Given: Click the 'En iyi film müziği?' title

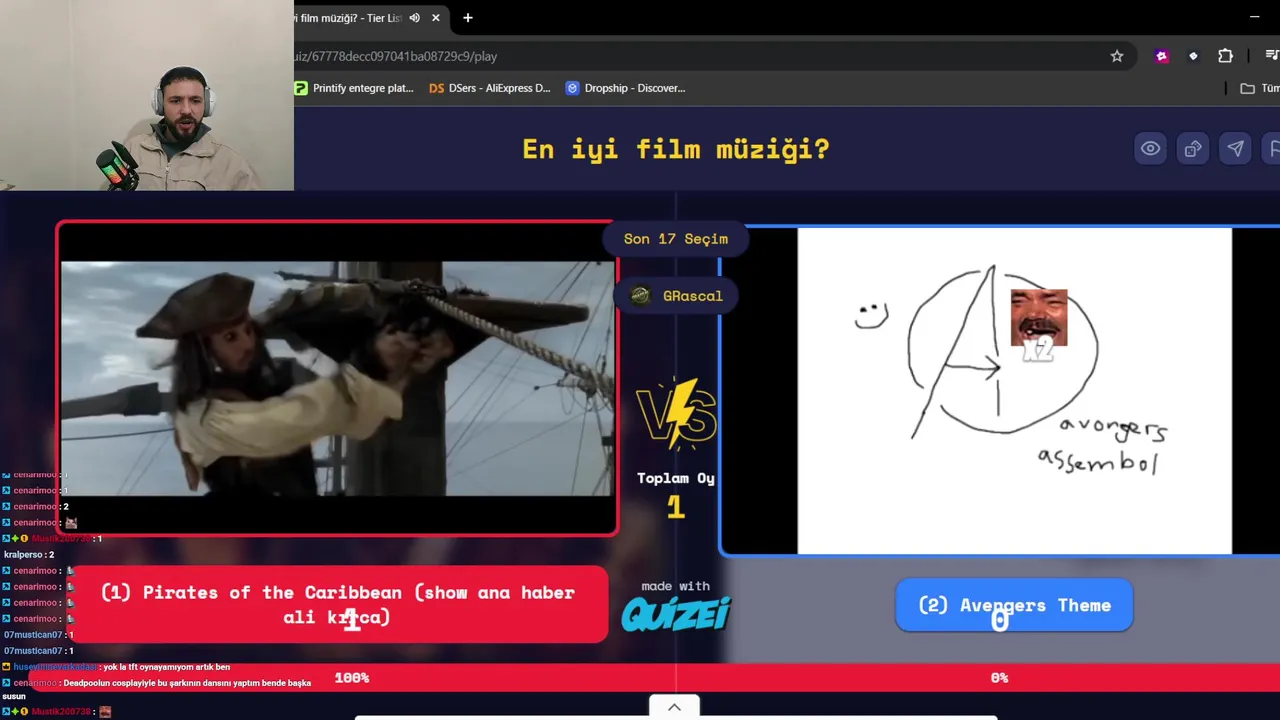Looking at the screenshot, I should 676,149.
